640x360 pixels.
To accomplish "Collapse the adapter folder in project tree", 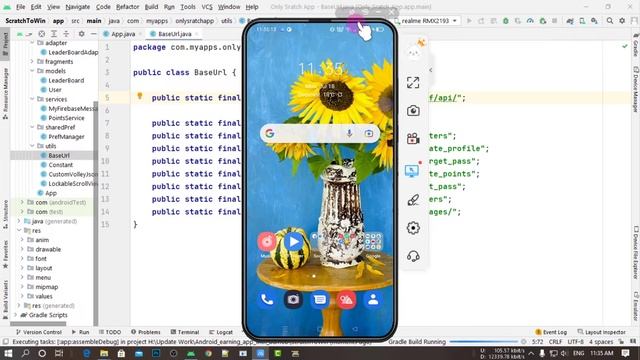I will 32,43.
